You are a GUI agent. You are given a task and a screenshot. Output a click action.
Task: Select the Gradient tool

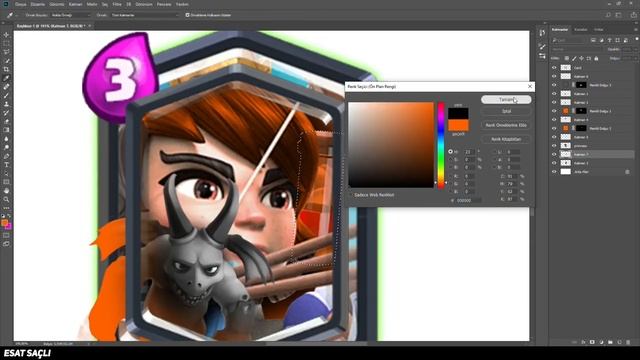coord(6,130)
